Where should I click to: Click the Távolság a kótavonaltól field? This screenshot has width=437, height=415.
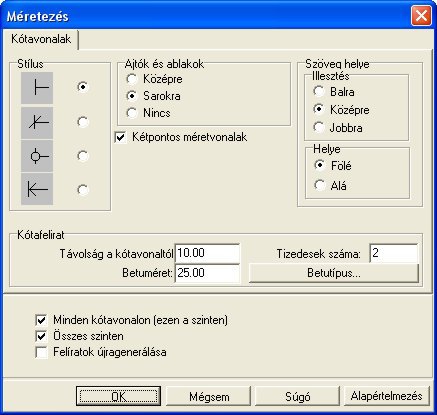click(x=207, y=253)
